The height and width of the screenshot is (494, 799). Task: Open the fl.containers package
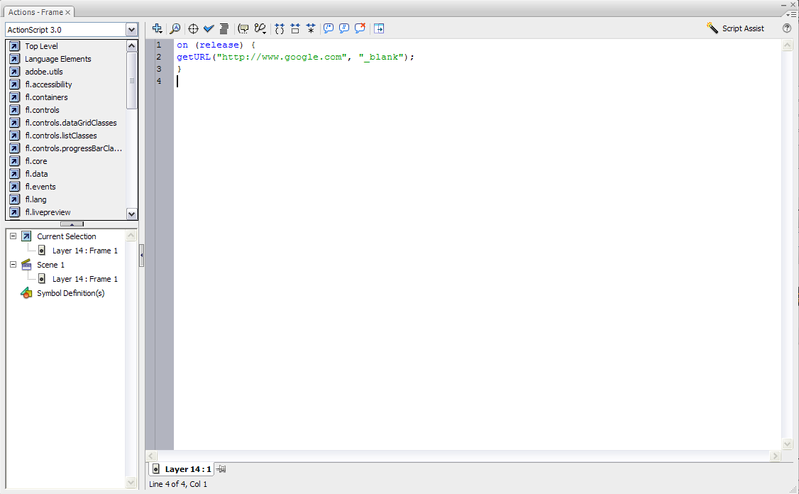[x=46, y=97]
